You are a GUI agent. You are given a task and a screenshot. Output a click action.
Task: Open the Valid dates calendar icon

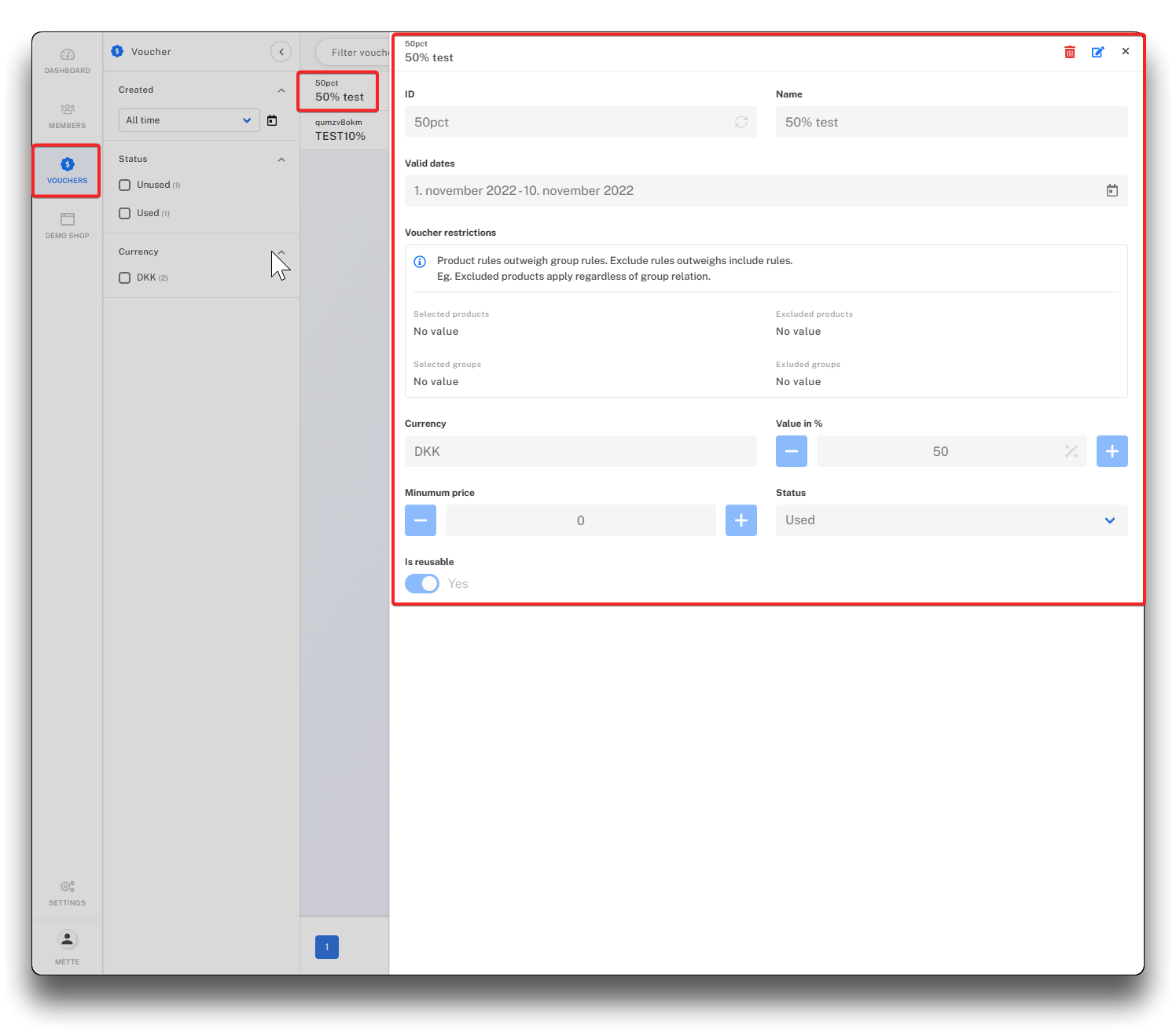click(1112, 191)
